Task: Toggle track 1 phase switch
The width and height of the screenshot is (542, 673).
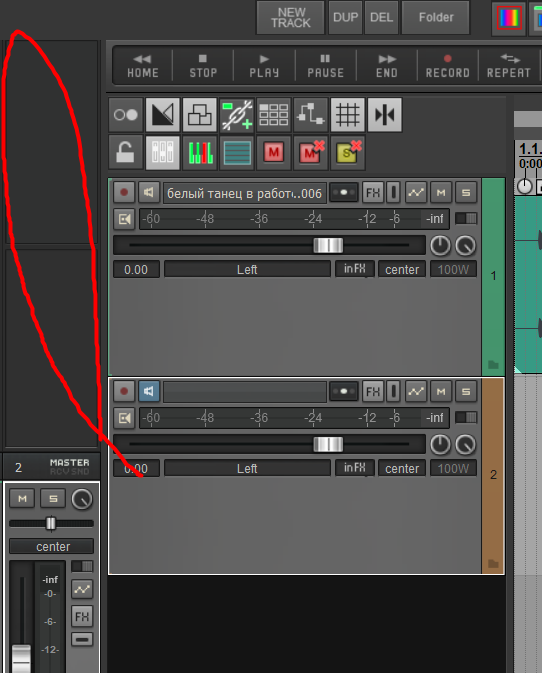Action: point(466,218)
